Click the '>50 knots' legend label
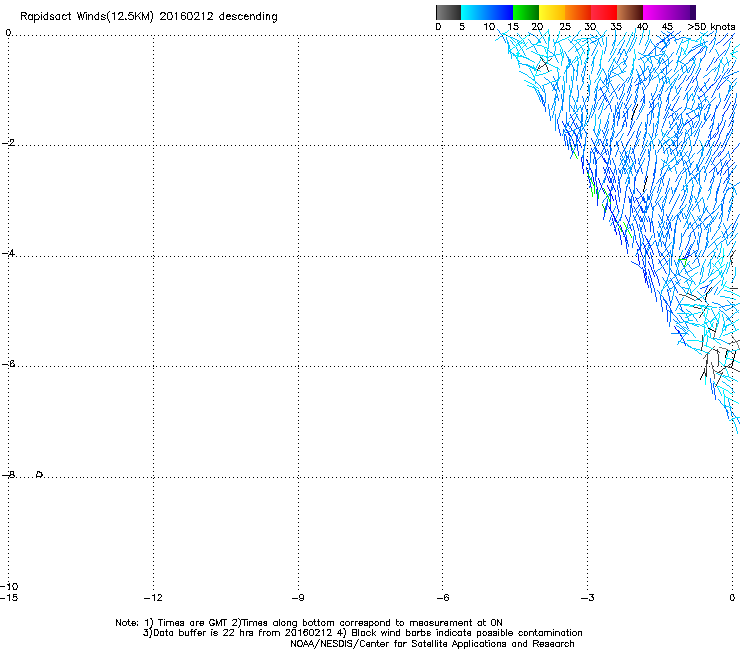Screen dimensions: 740x650 pos(711,27)
